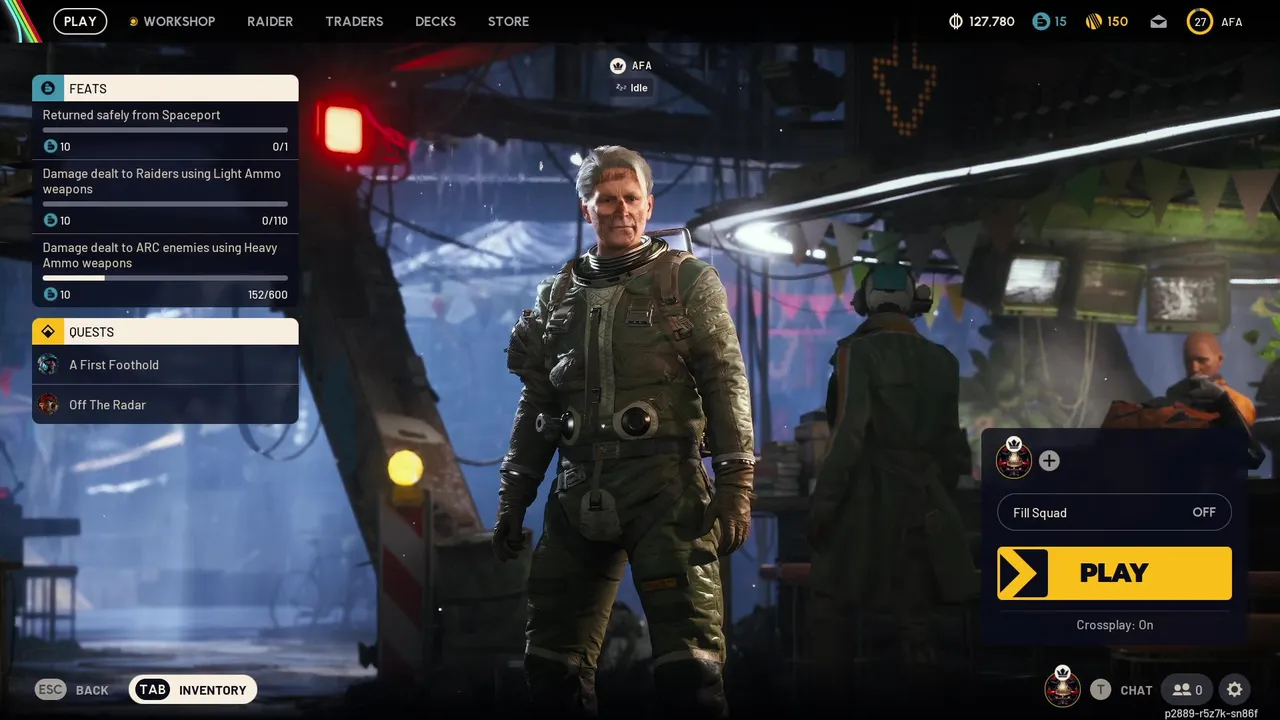Click the Cred reward icon of Heavy Ammo feat
1280x720 pixels.
[50, 295]
